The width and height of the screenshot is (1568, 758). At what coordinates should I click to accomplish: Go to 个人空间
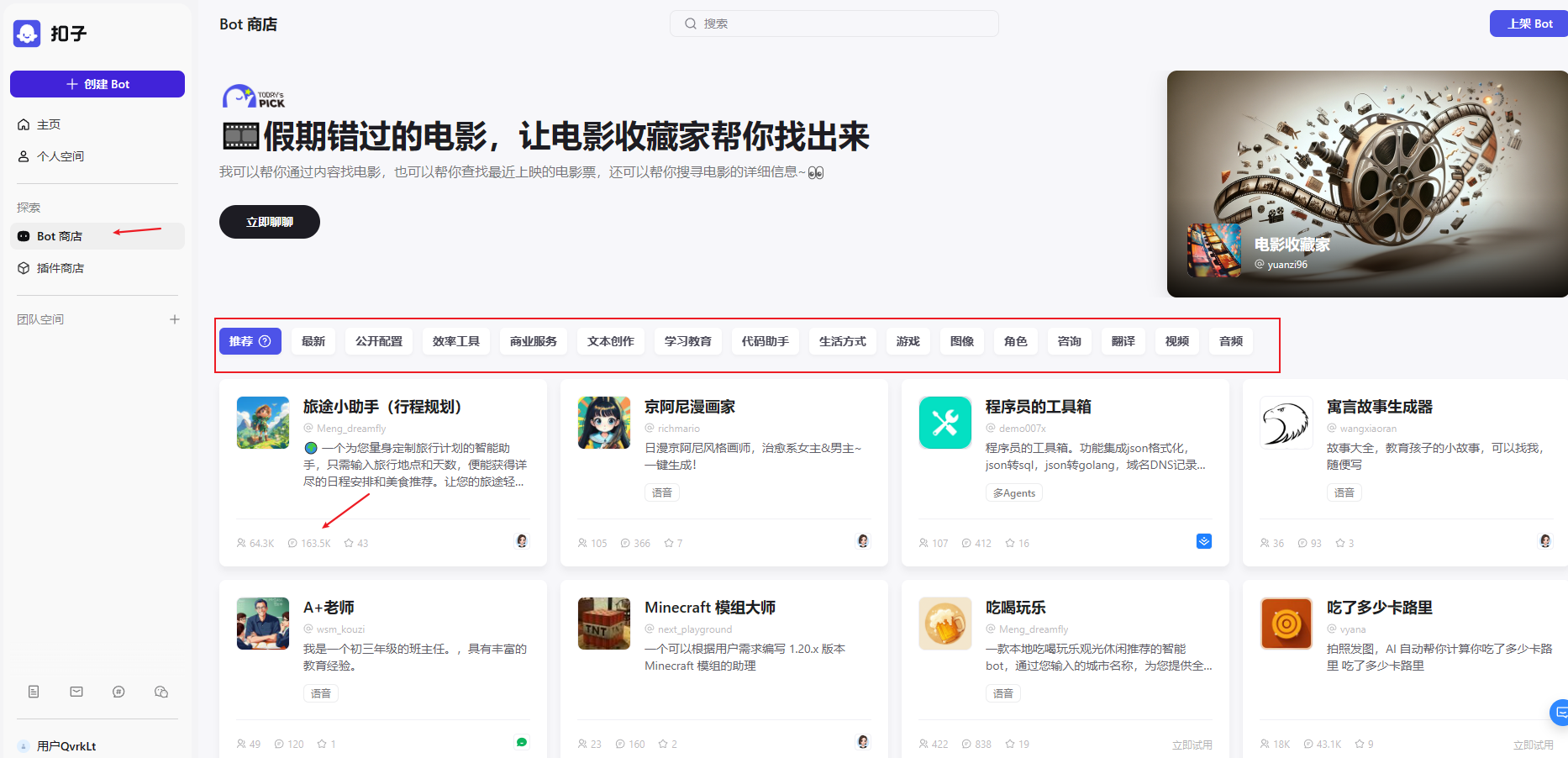click(97, 156)
